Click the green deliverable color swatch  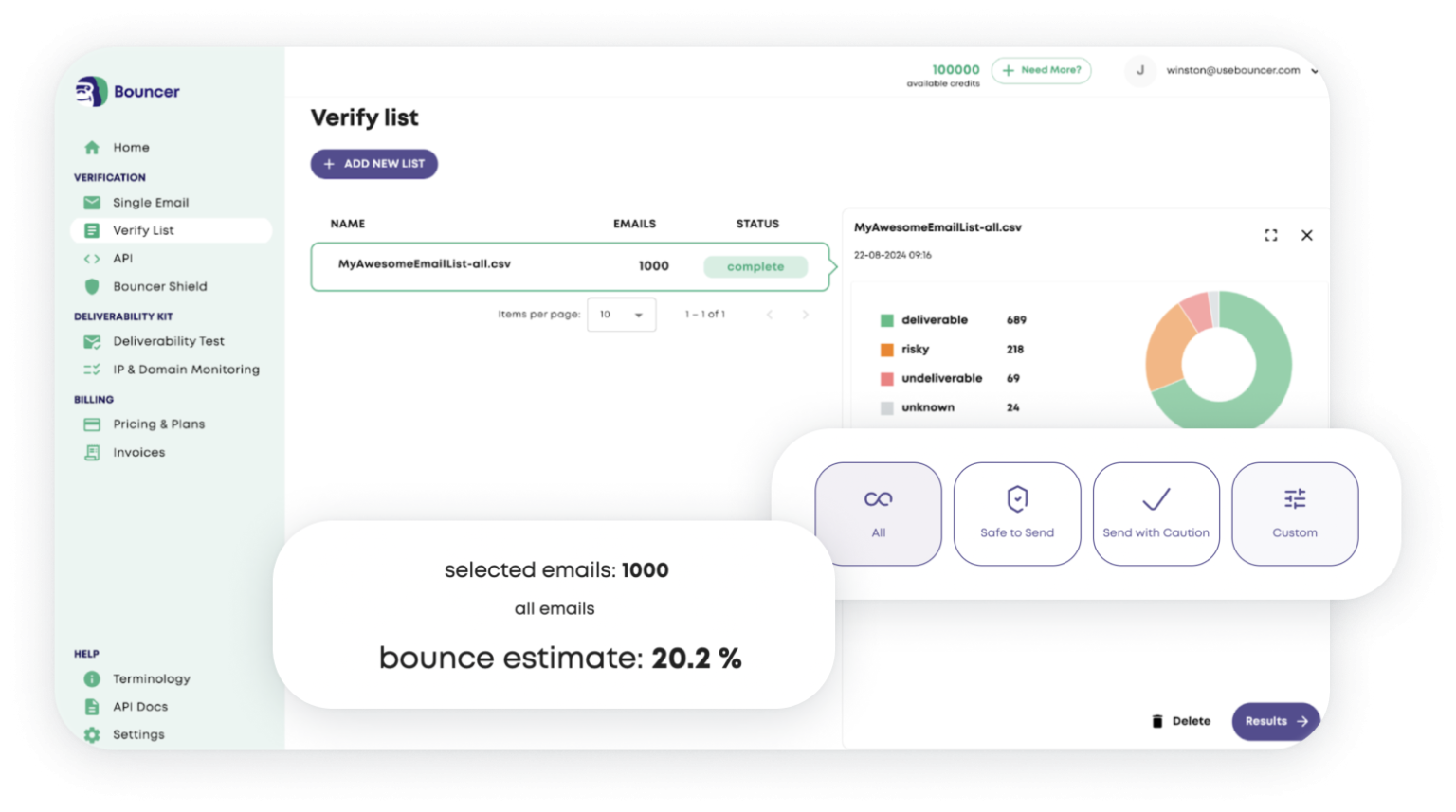[x=887, y=320]
